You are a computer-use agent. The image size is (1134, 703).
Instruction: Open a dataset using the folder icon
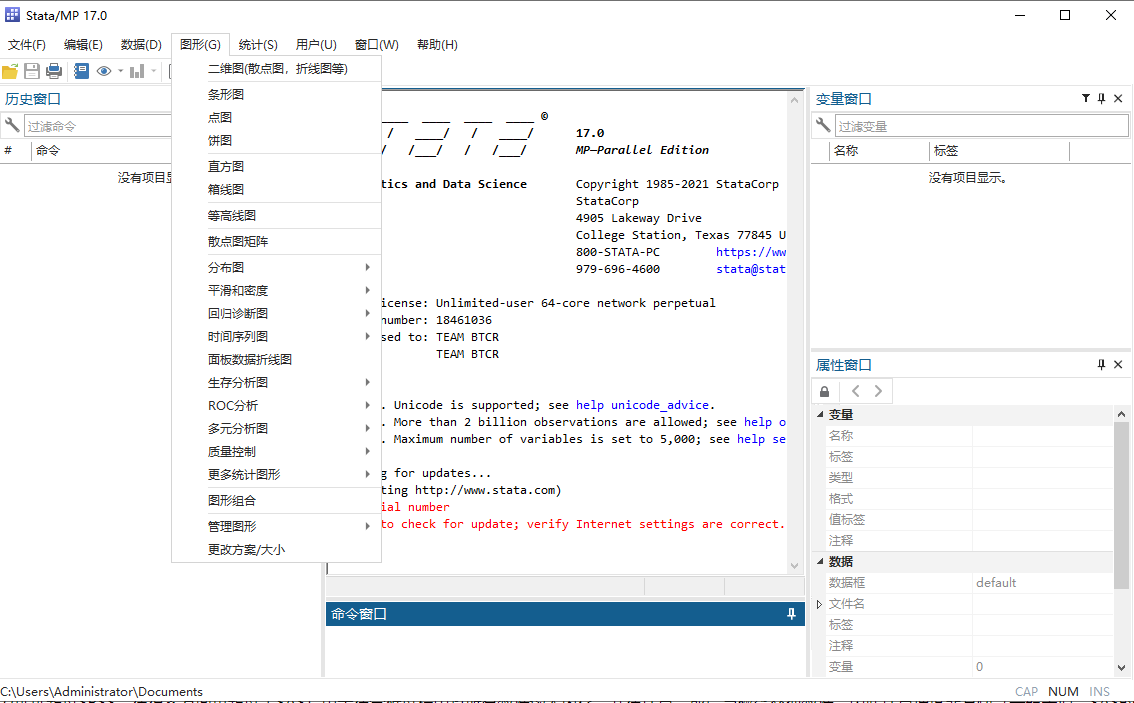click(10, 71)
